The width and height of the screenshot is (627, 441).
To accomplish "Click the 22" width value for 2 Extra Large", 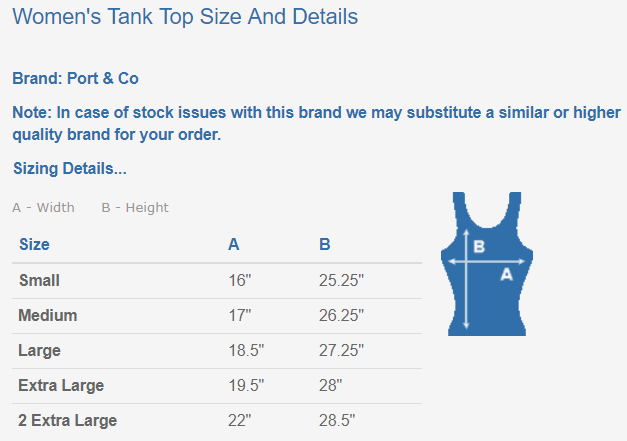I will 239,420.
